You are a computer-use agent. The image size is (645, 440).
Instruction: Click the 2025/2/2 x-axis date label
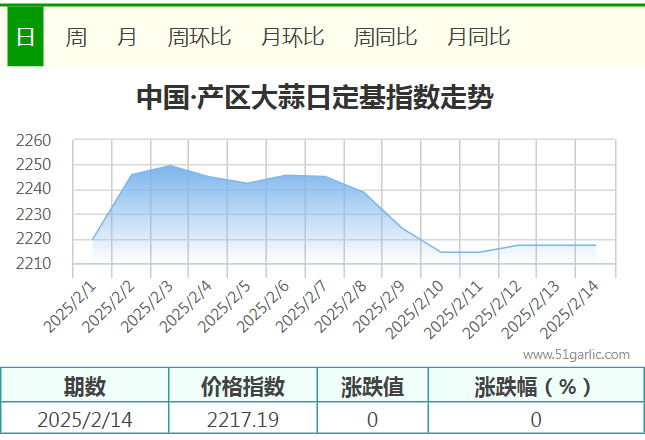pos(109,307)
